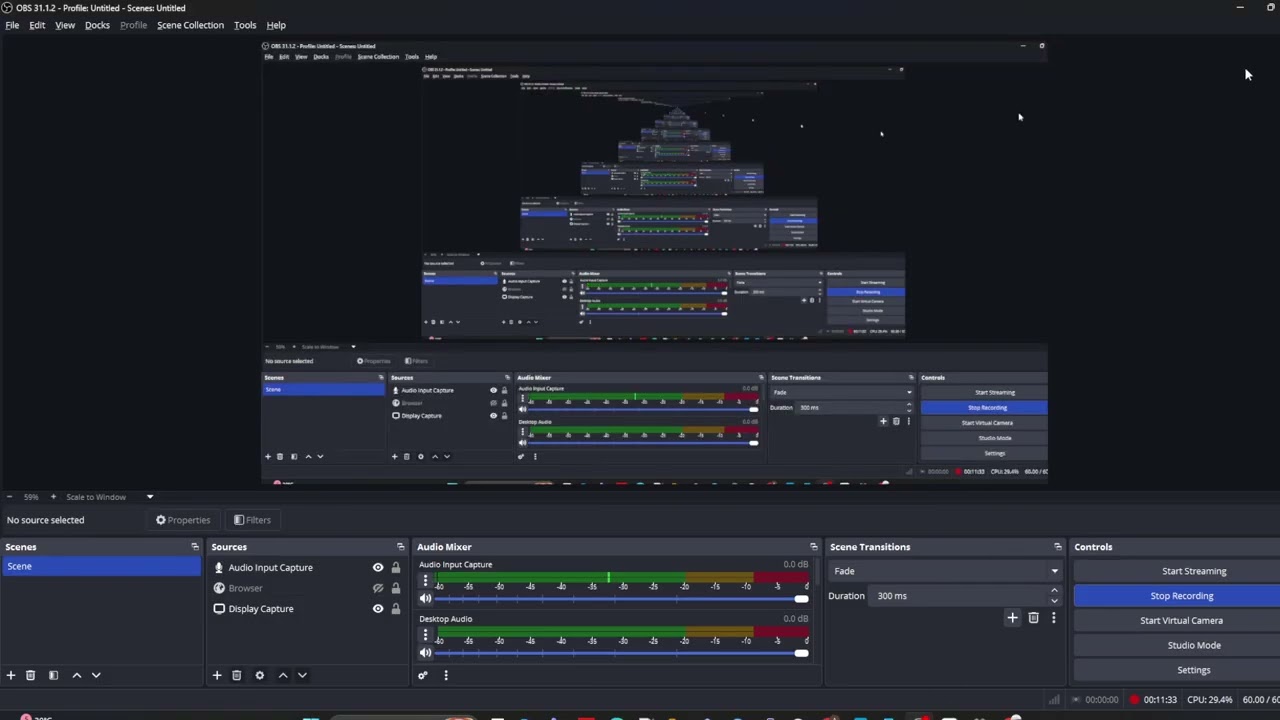This screenshot has height=720, width=1280.
Task: Move the source down in the Sources list
Action: click(x=302, y=675)
